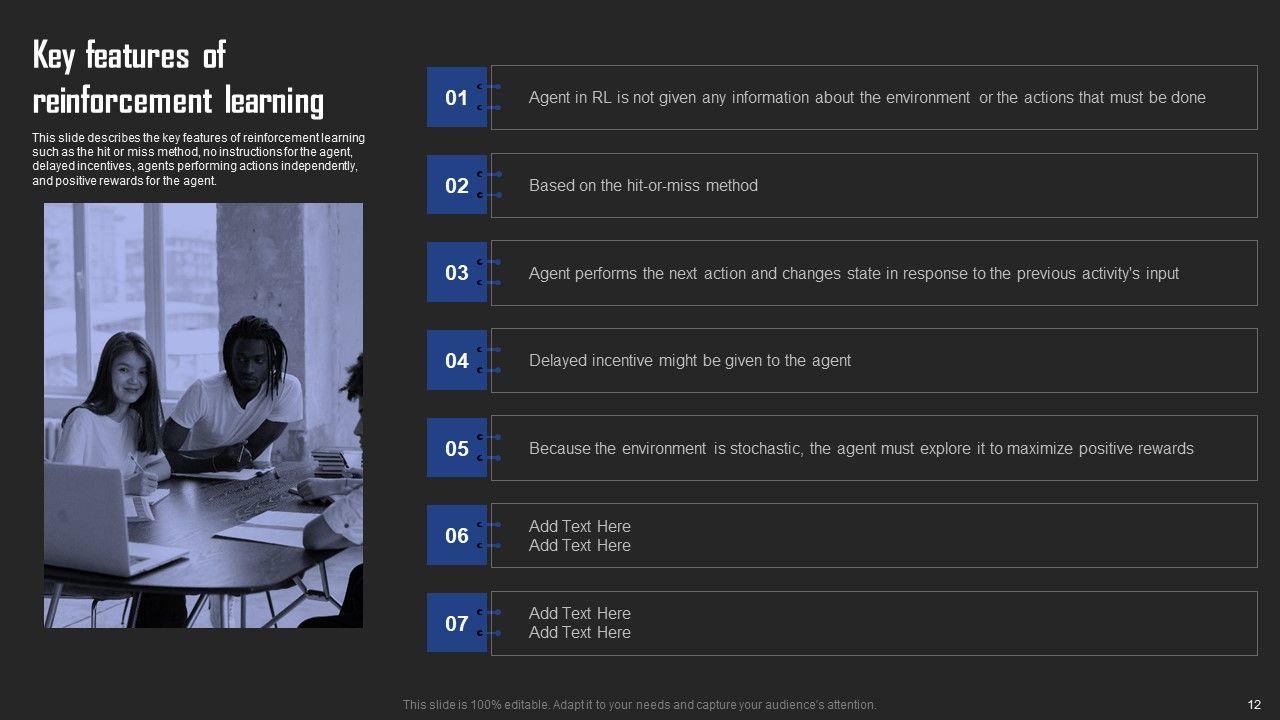Select the blue 02 number badge
This screenshot has height=720, width=1280.
click(456, 185)
